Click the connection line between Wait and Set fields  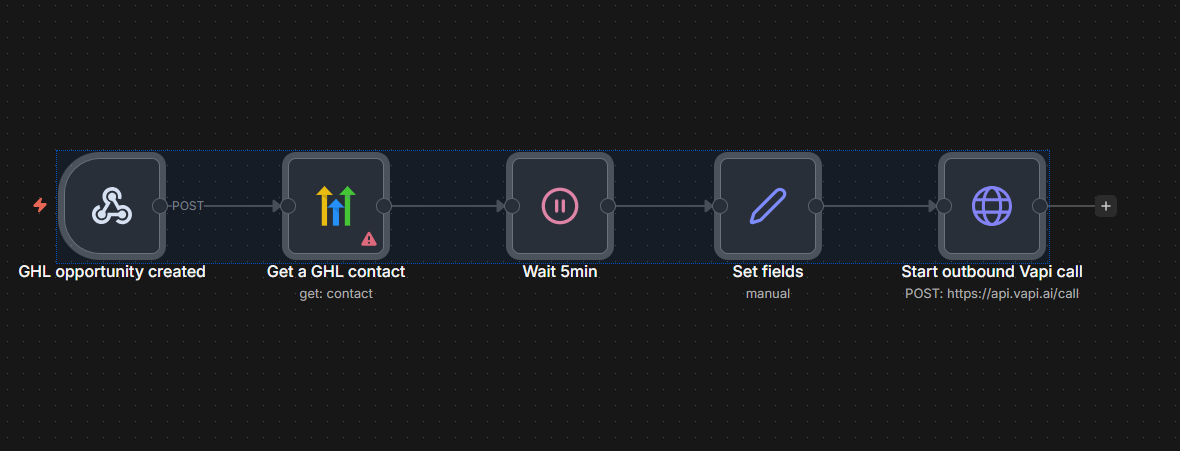tap(660, 206)
